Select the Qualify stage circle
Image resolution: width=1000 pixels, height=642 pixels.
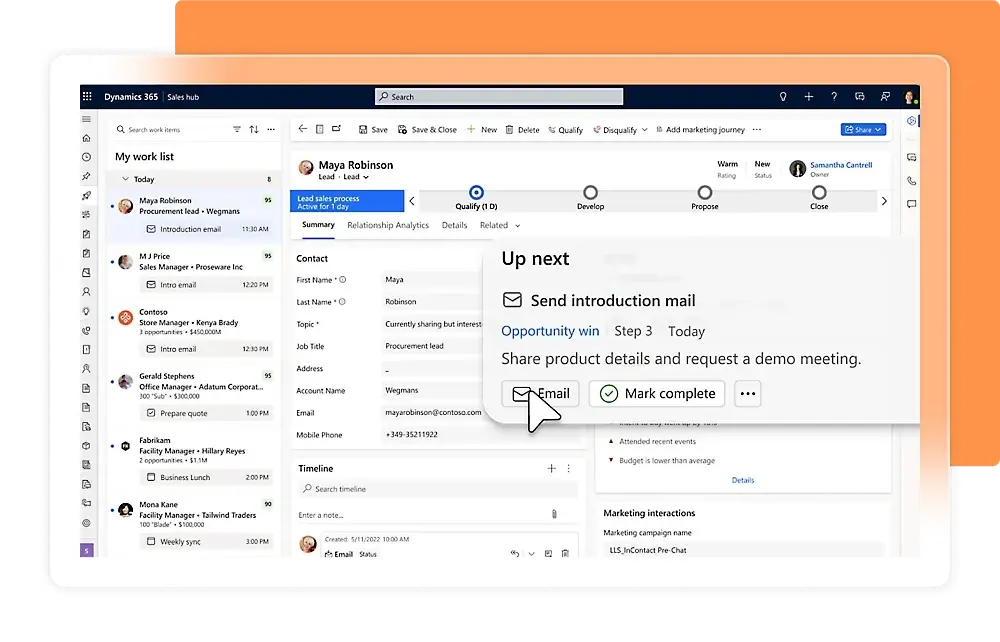click(x=476, y=193)
